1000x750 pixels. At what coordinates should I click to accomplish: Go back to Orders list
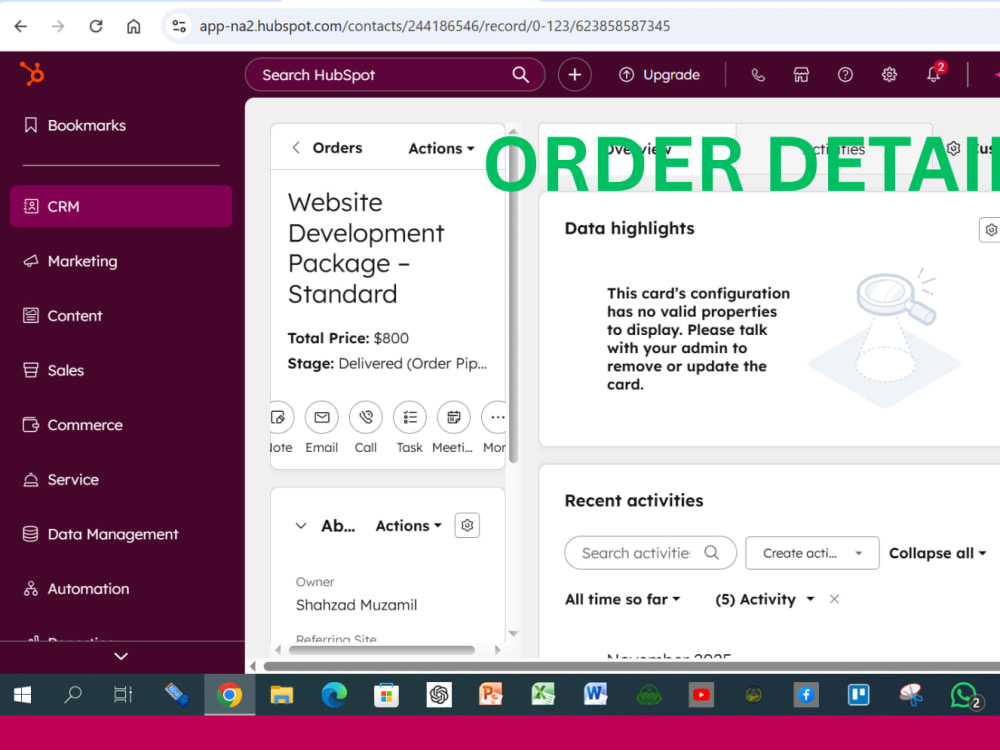click(327, 148)
